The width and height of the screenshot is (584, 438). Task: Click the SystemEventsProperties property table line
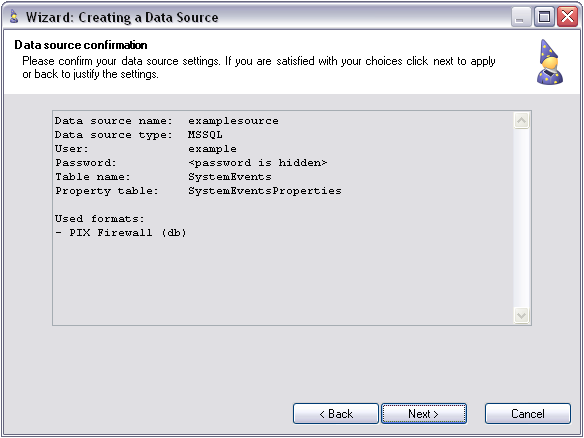[198, 191]
